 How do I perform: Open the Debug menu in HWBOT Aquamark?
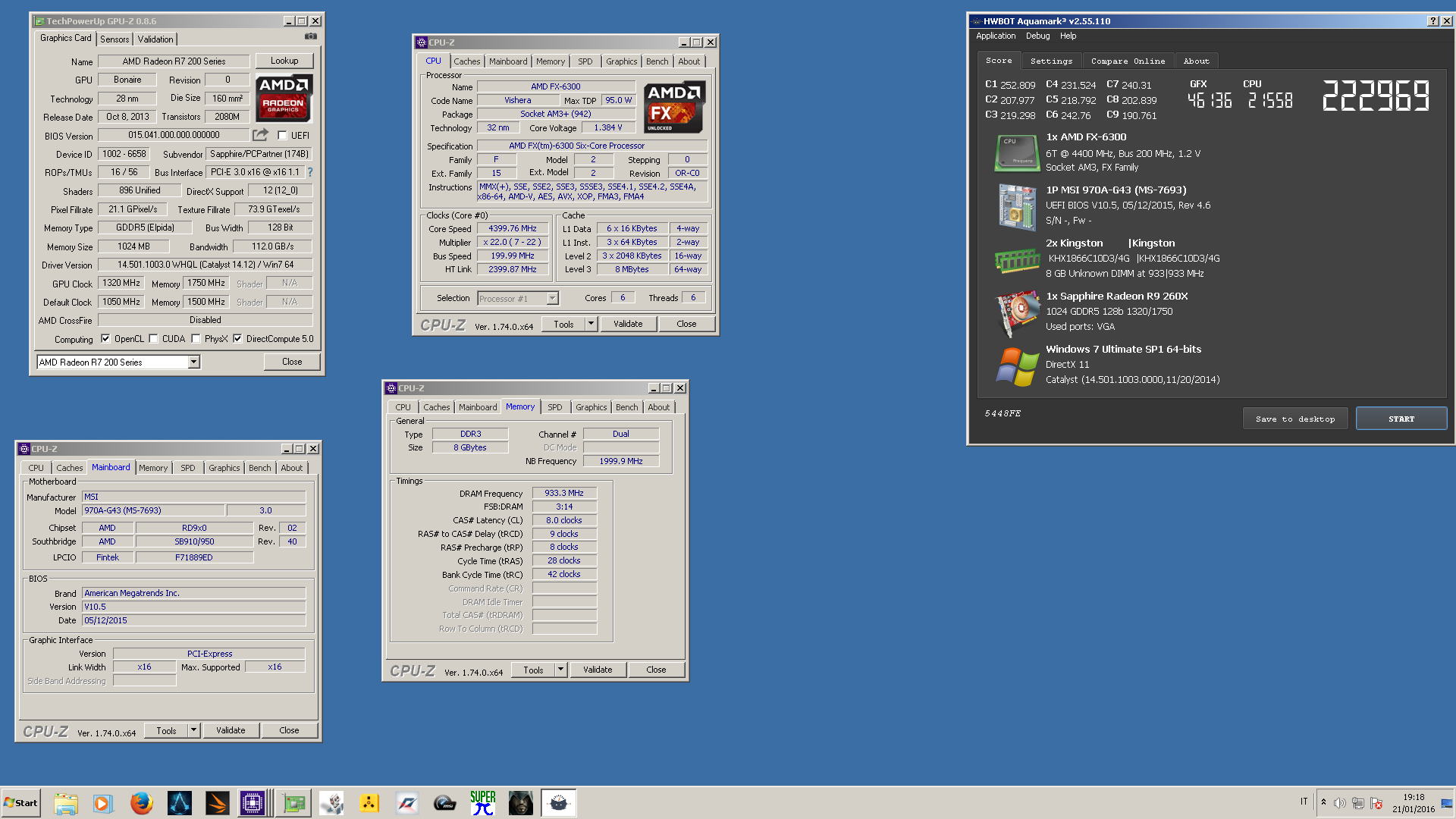click(x=1037, y=36)
